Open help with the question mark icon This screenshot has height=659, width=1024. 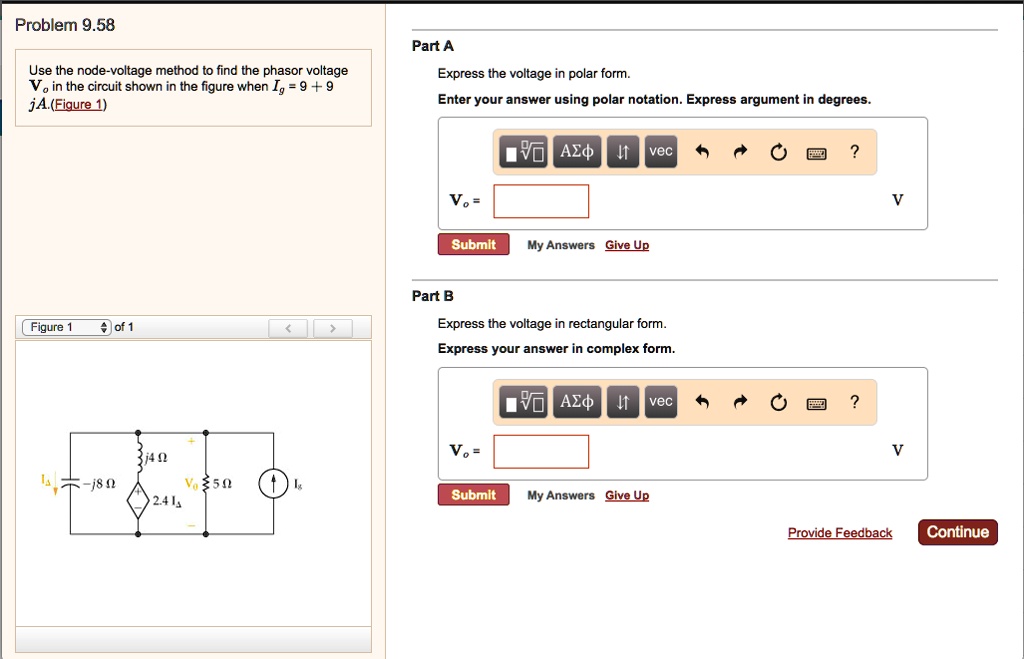[853, 151]
